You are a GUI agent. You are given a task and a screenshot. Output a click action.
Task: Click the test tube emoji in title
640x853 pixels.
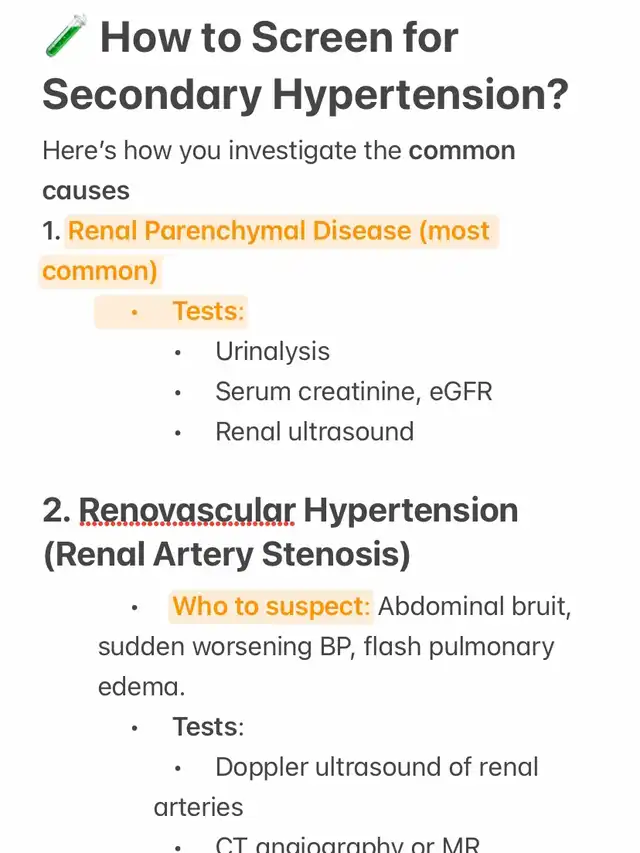(66, 39)
